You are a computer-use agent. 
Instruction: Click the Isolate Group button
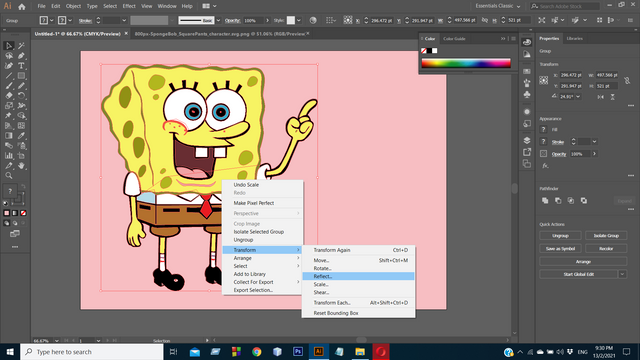click(606, 236)
